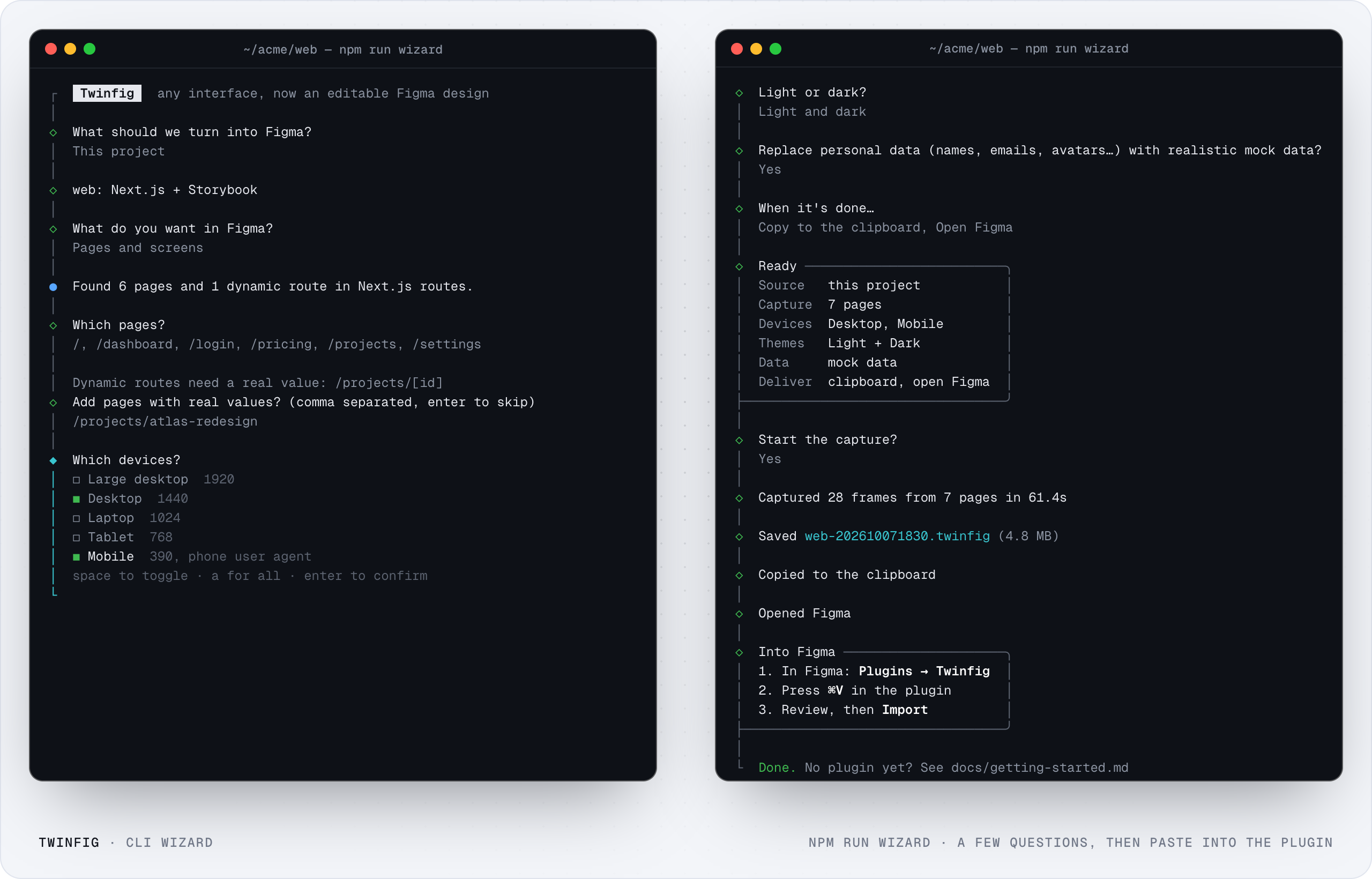Click diamond marker beside 'Which pages?'
This screenshot has height=879, width=1372.
[53, 326]
